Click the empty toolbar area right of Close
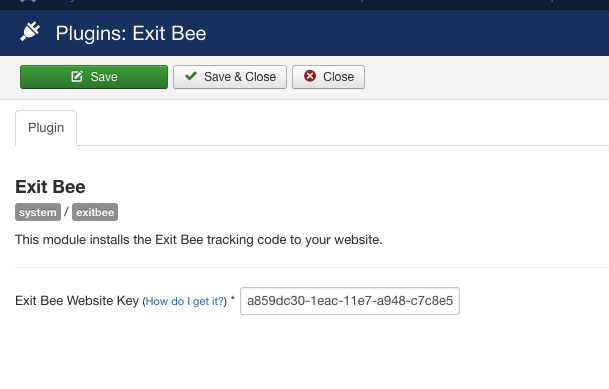This screenshot has width=609, height=389. point(485,77)
